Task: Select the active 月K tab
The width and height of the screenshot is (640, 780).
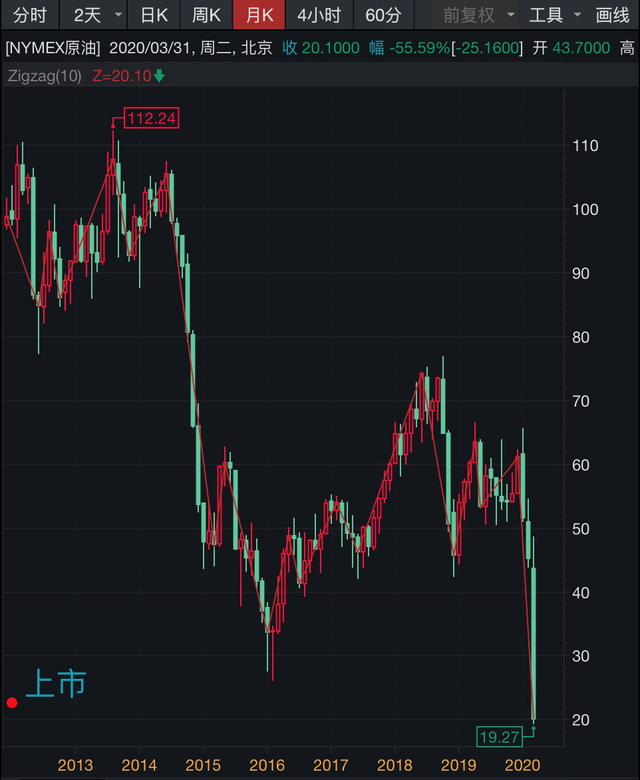Action: point(259,15)
